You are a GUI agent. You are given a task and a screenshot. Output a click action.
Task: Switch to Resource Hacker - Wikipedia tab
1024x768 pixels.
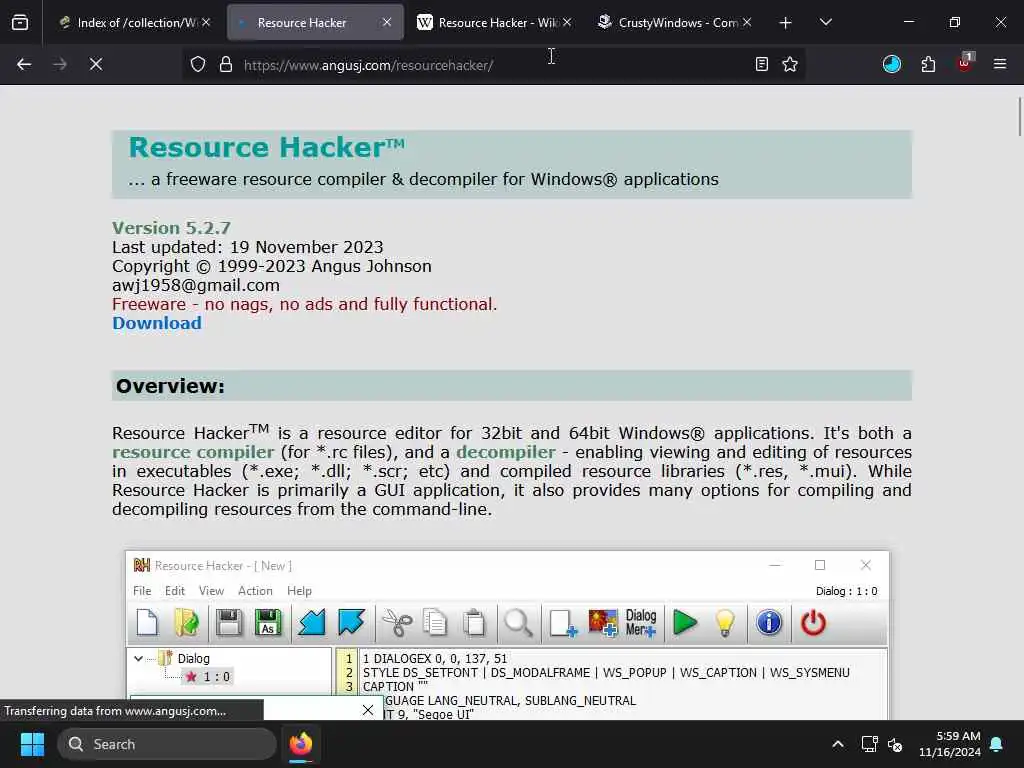click(x=493, y=22)
